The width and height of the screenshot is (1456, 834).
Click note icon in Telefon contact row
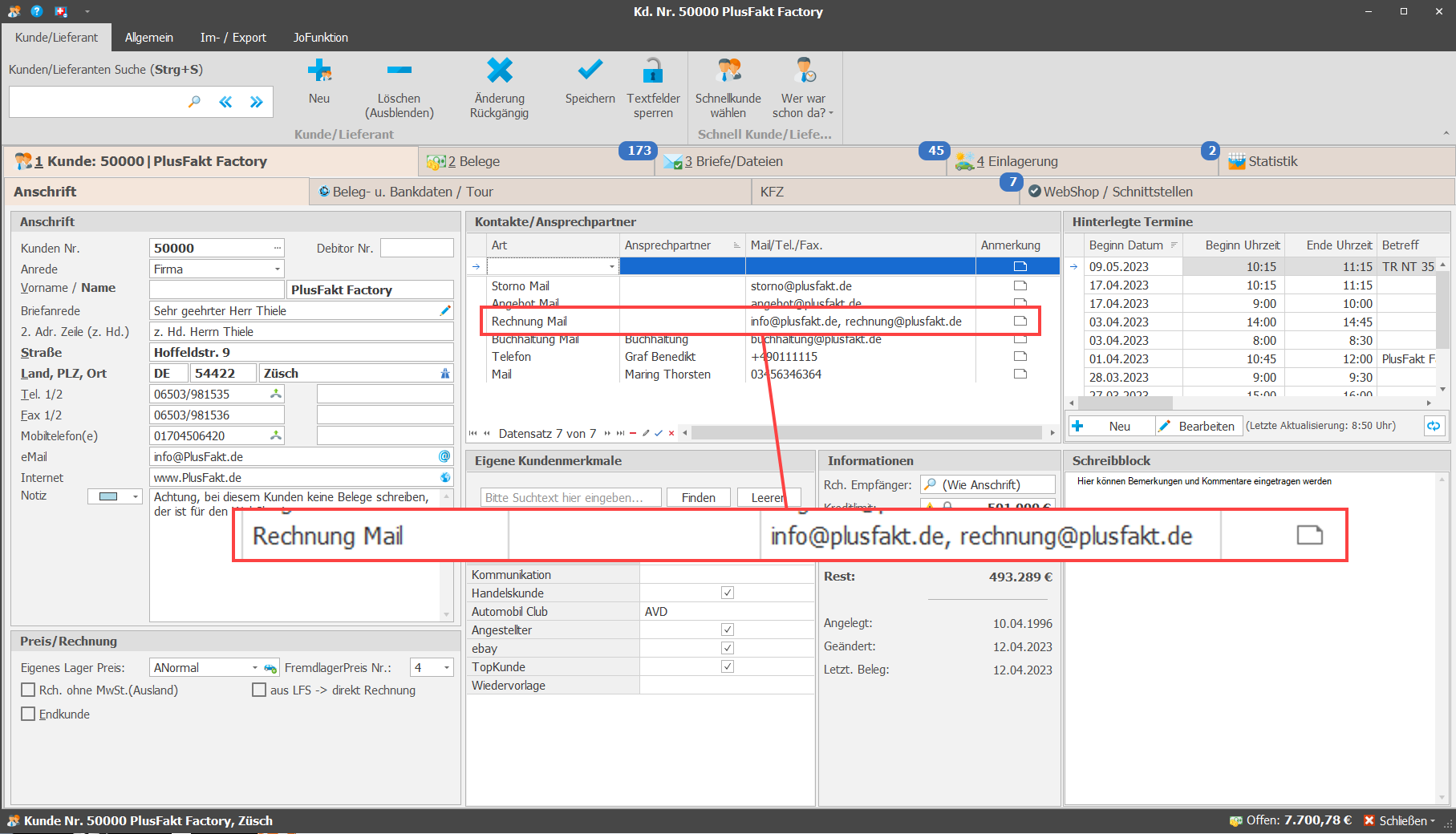click(x=1020, y=356)
